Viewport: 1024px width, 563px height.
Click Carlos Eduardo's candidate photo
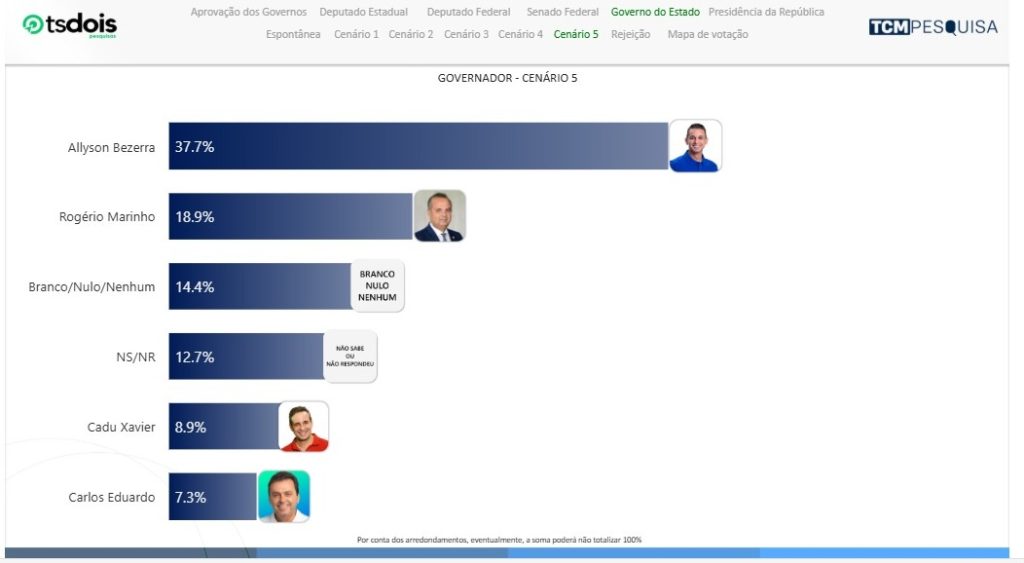pos(284,497)
